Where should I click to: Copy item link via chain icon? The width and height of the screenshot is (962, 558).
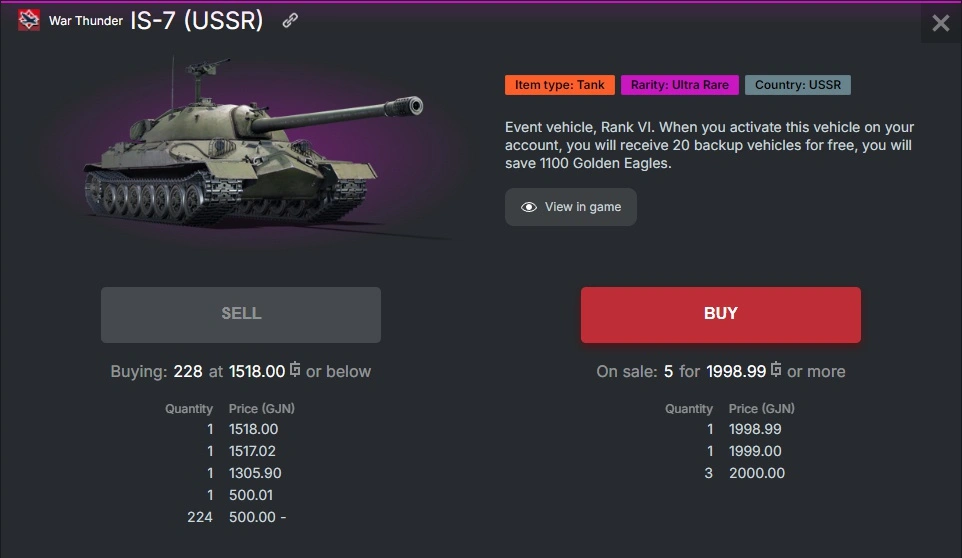tap(290, 21)
